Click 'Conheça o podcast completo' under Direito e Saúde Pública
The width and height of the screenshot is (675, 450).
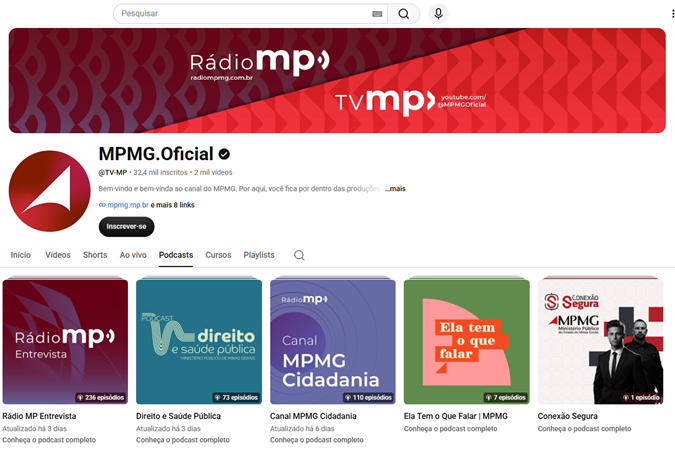(x=183, y=440)
